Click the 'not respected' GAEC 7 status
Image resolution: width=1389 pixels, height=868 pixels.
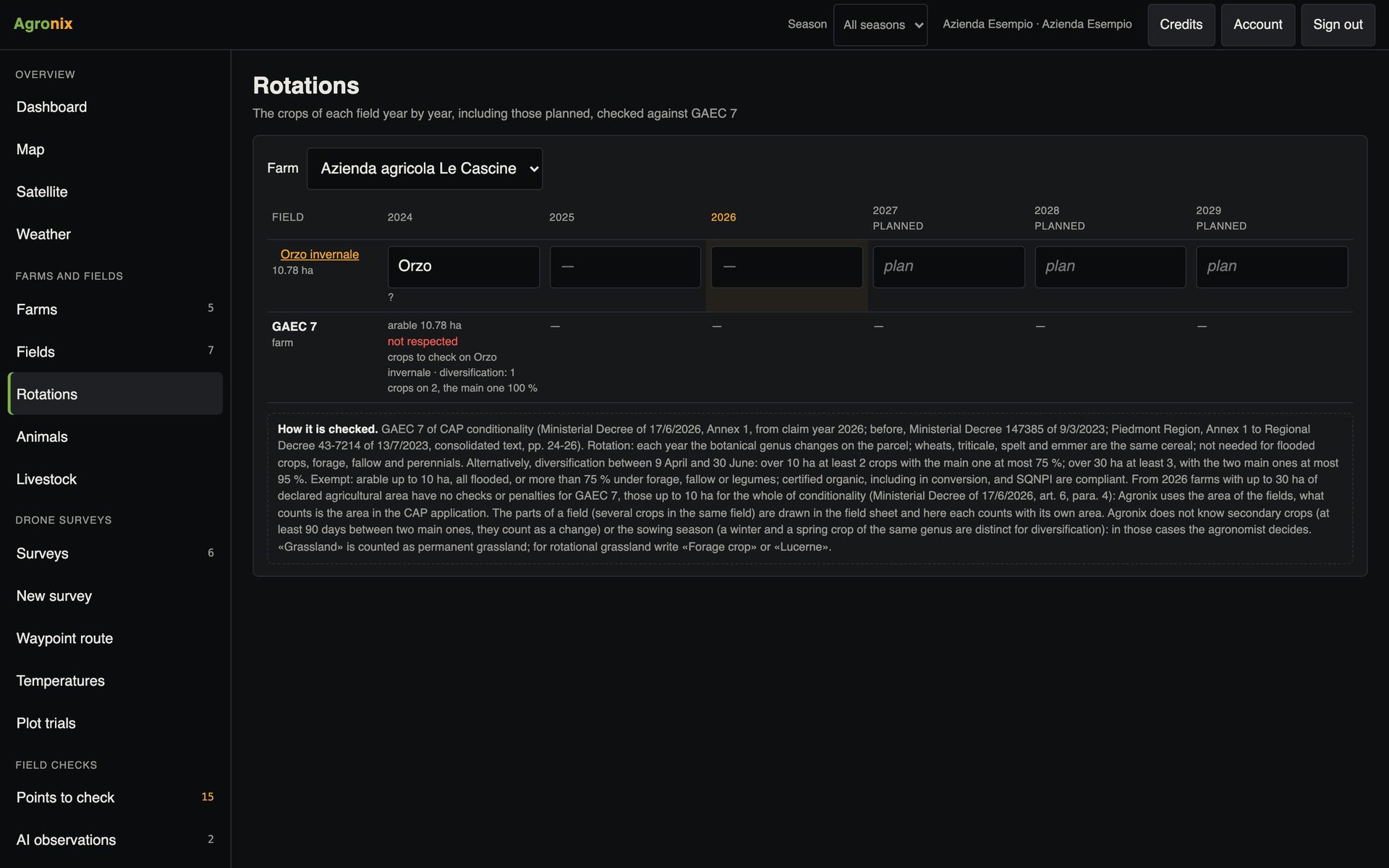click(422, 341)
